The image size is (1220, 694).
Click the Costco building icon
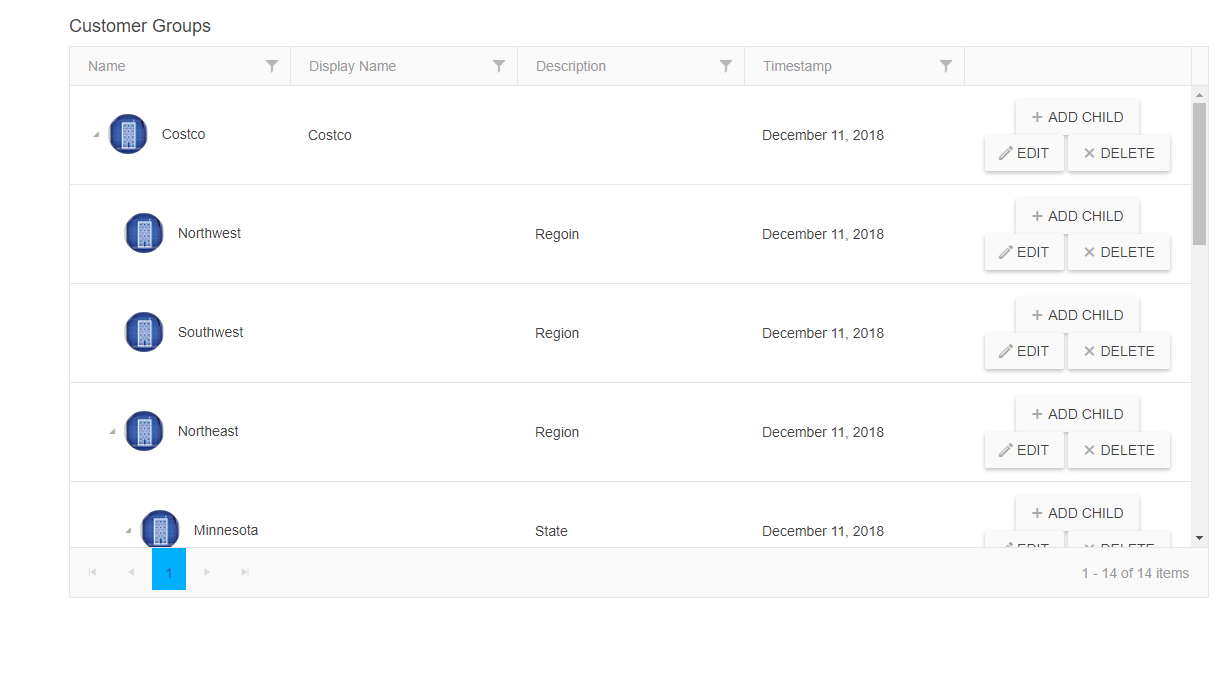(x=128, y=134)
